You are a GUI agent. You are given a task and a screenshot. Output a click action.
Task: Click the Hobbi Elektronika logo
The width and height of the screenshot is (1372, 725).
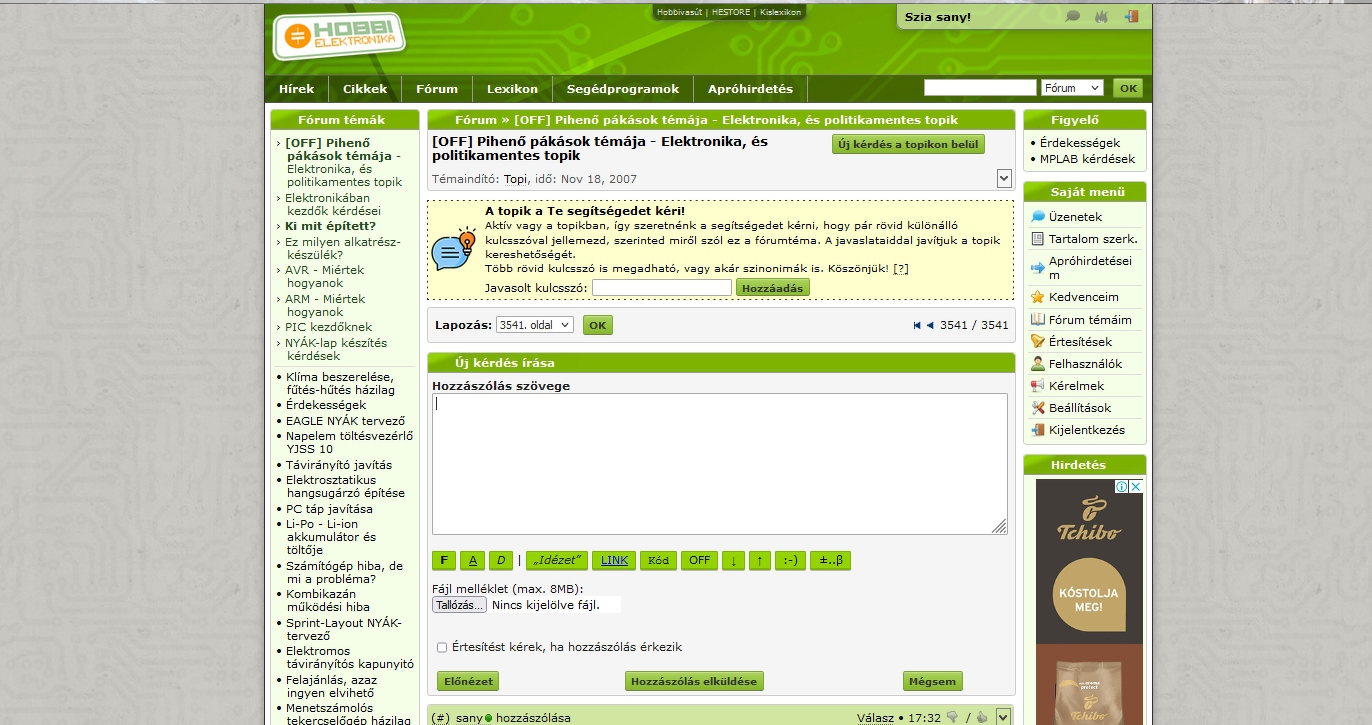[x=340, y=37]
